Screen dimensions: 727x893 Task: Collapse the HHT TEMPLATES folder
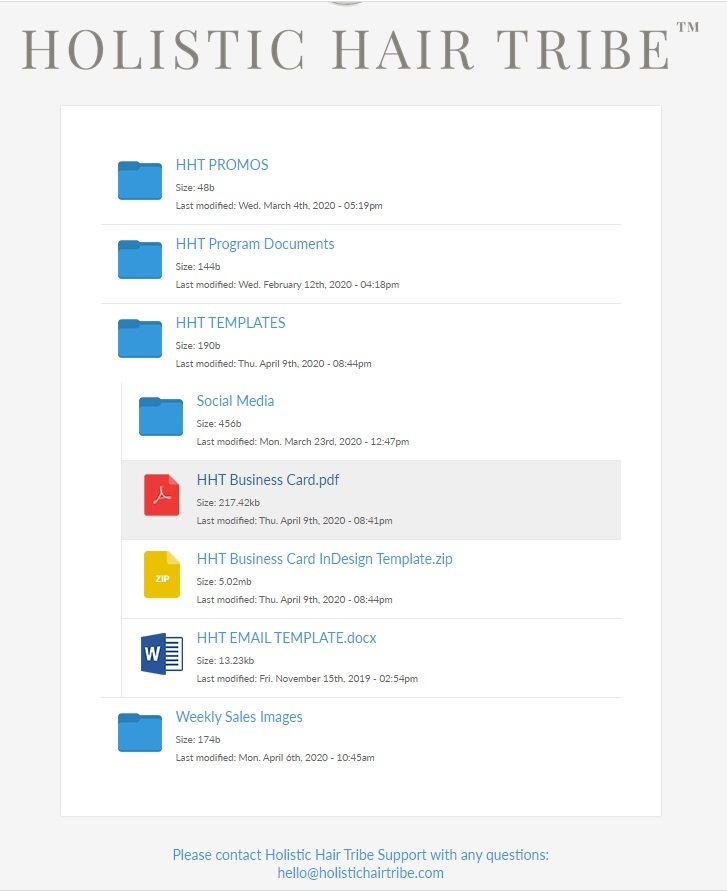point(230,323)
